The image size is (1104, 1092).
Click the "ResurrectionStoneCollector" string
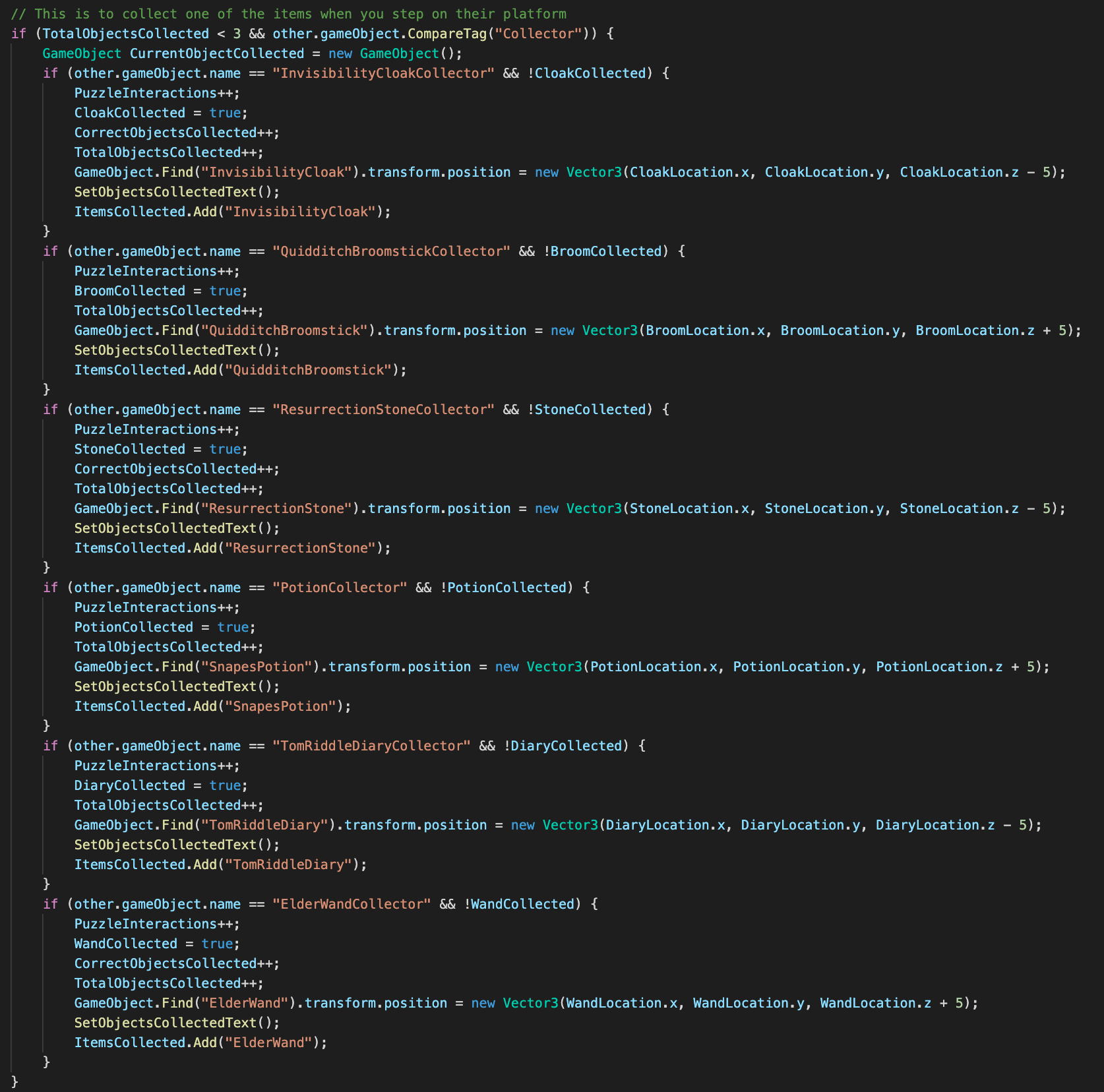(x=384, y=409)
